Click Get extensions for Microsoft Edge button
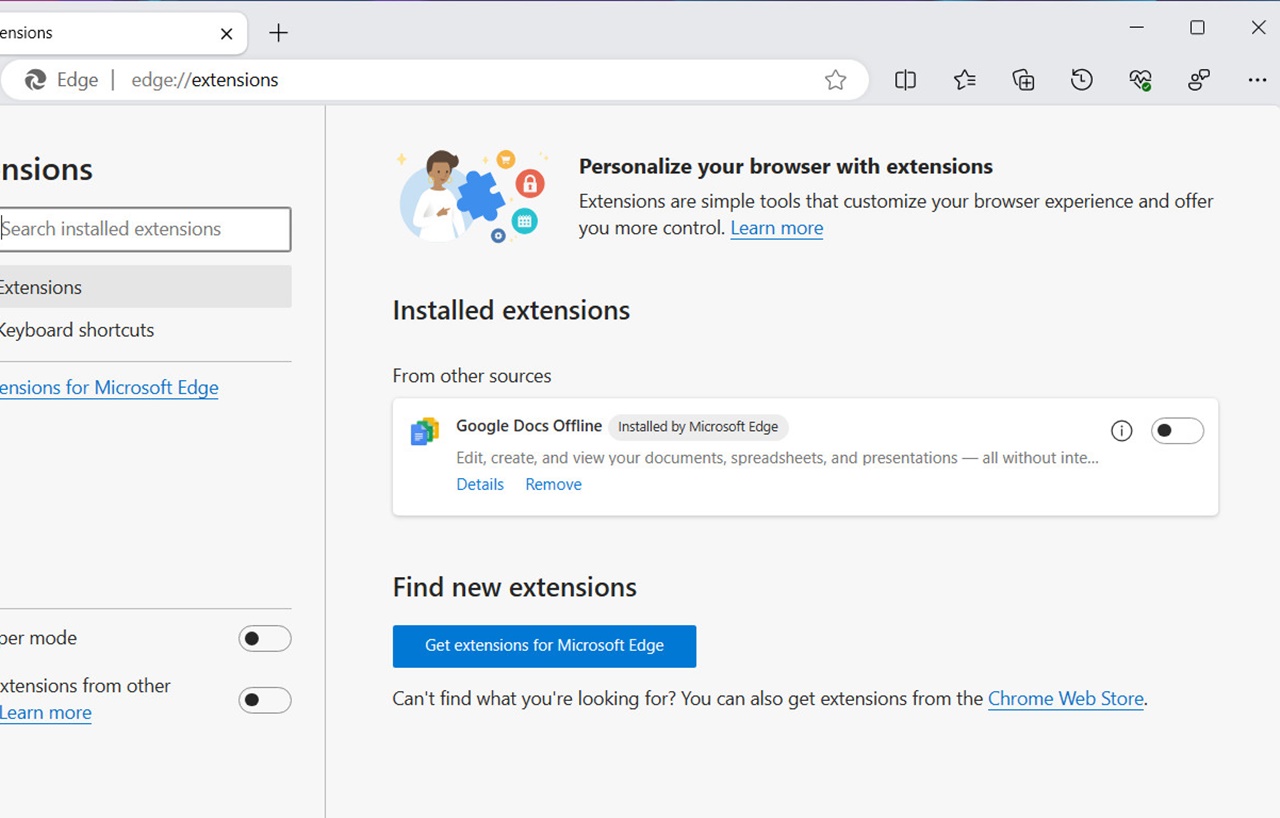Image resolution: width=1280 pixels, height=818 pixels. point(544,646)
